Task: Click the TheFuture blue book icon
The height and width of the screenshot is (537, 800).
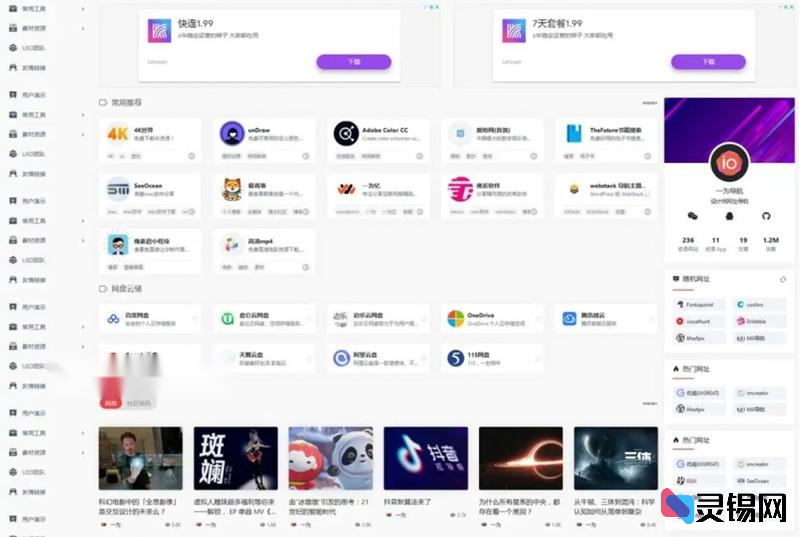Action: (574, 134)
